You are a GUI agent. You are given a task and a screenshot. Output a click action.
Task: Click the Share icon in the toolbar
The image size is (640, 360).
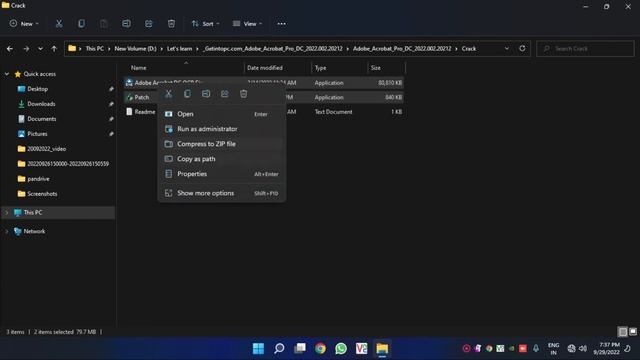pyautogui.click(x=149, y=24)
